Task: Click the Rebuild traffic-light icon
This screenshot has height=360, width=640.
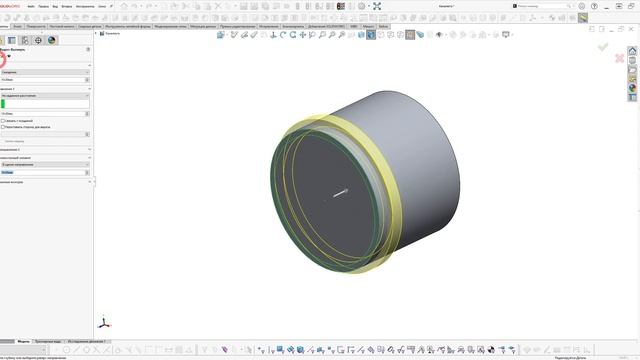Action: pyautogui.click(x=341, y=6)
